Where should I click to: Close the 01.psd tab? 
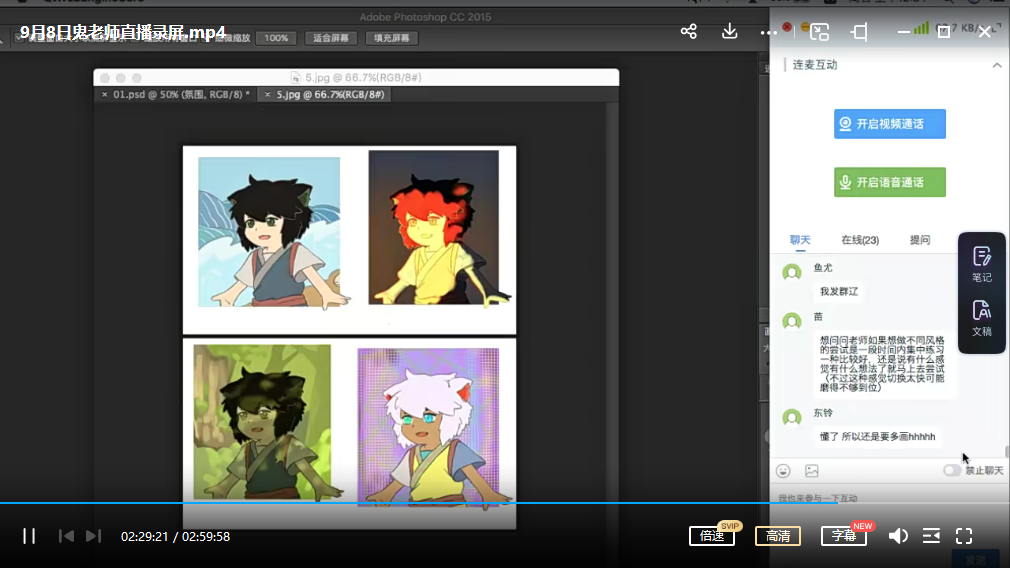(104, 95)
